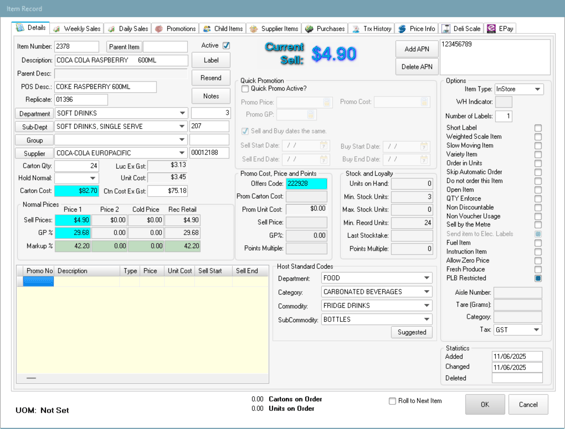This screenshot has height=429, width=565.
Task: Click the Suggested button
Action: (x=412, y=332)
